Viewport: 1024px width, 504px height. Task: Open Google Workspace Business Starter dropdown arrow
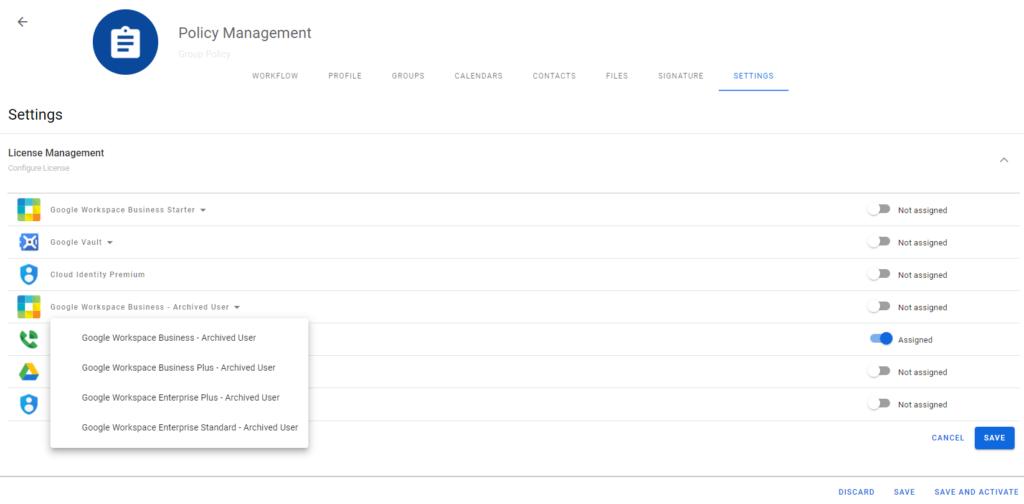point(203,210)
